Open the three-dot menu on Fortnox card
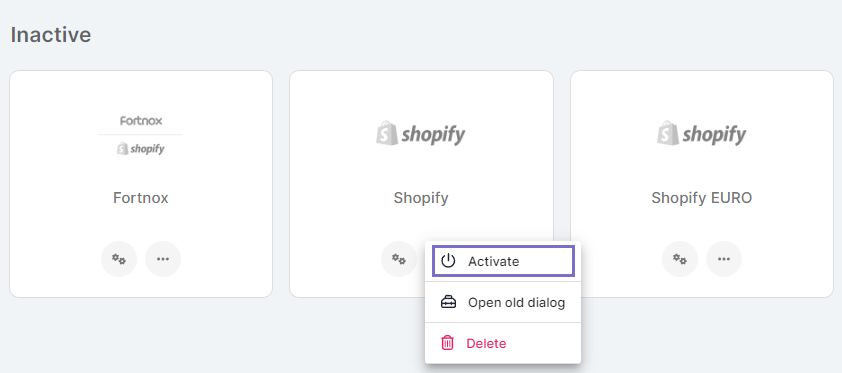Image resolution: width=842 pixels, height=373 pixels. point(163,259)
